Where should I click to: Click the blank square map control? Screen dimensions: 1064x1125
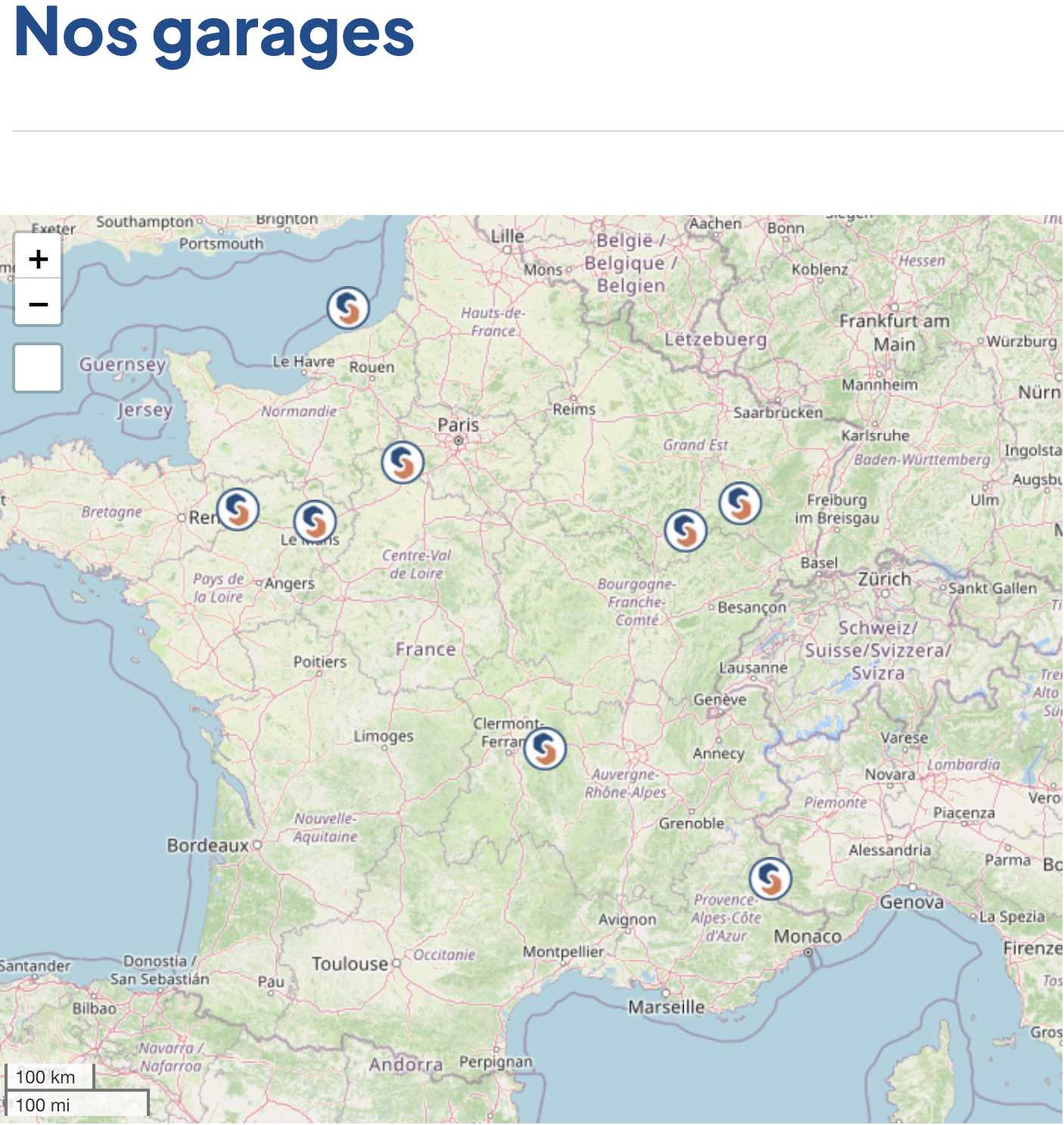pyautogui.click(x=38, y=368)
